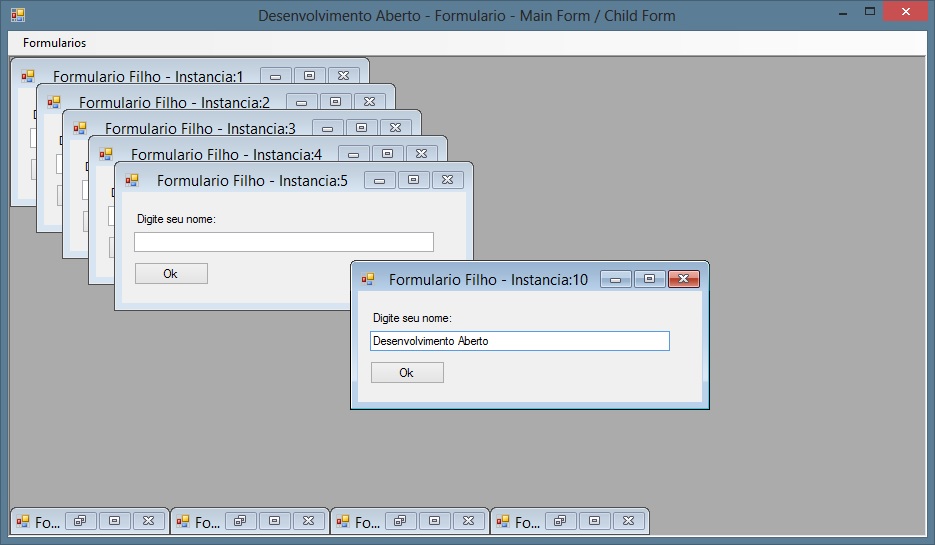Viewport: 935px width, 545px height.
Task: Restore the rightmost minimized child form
Action: coord(560,521)
